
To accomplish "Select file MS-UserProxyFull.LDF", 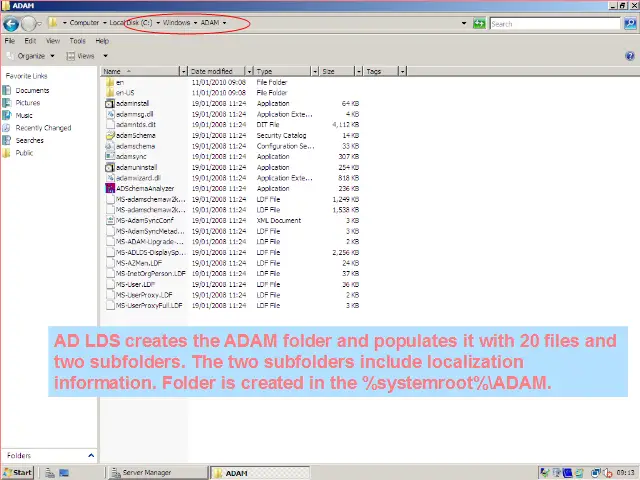I will pos(149,306).
